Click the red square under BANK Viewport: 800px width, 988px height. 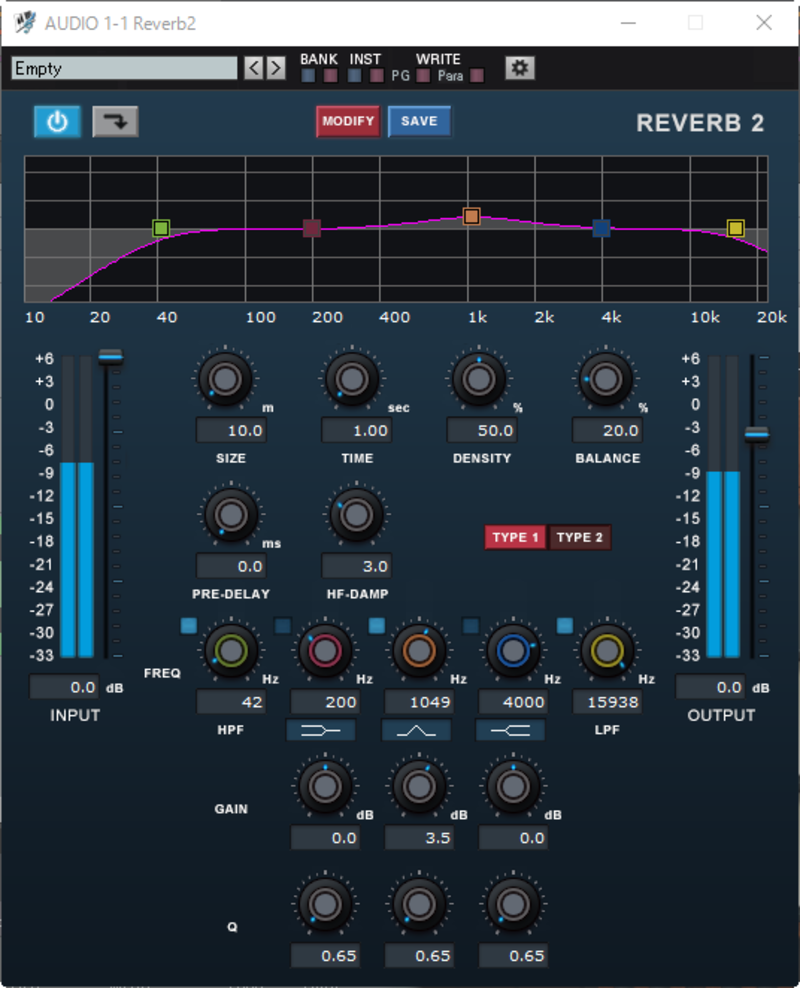[331, 76]
